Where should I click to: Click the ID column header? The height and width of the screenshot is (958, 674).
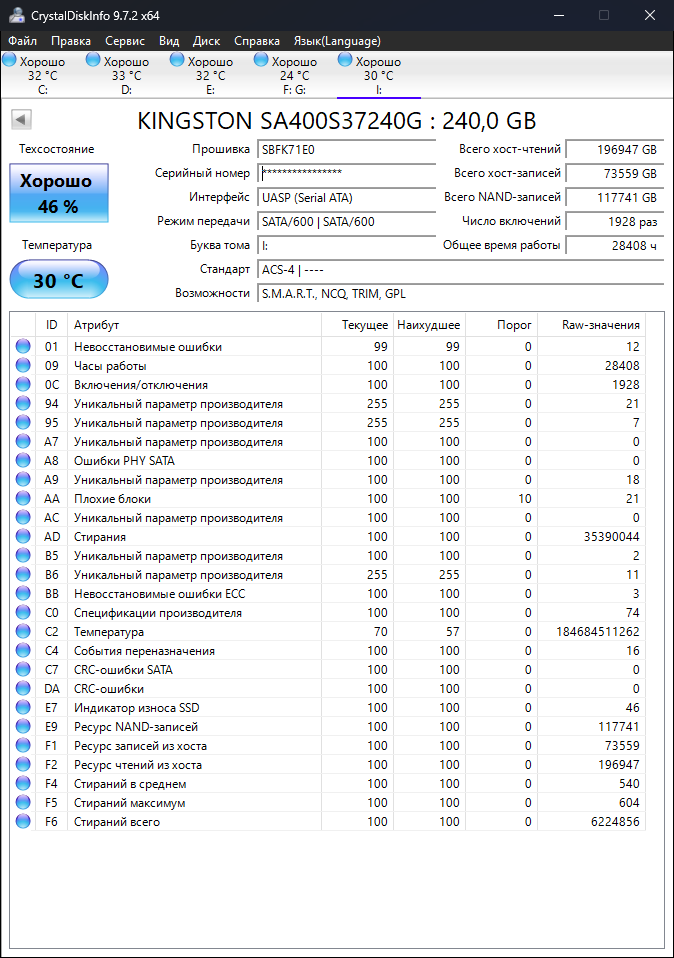pyautogui.click(x=52, y=325)
